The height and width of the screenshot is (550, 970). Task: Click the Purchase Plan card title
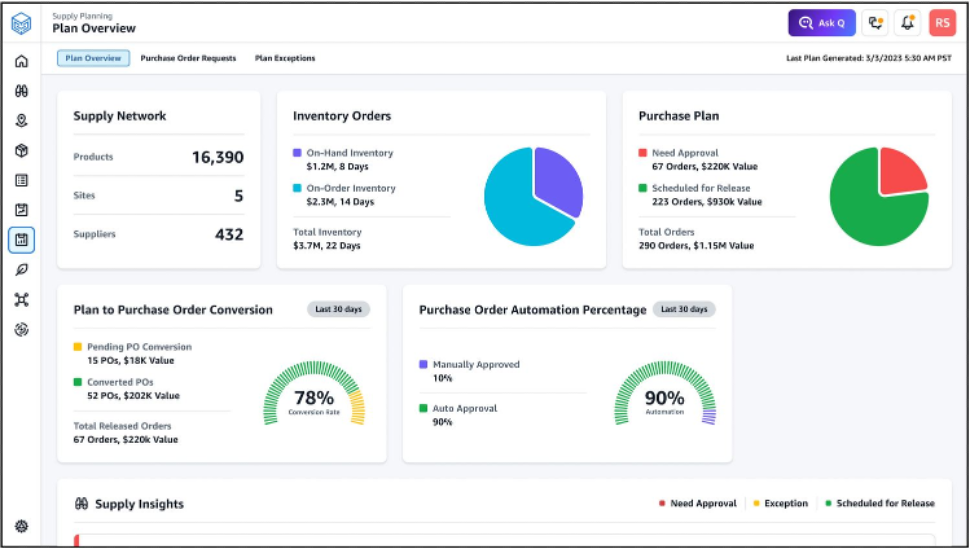(x=679, y=116)
